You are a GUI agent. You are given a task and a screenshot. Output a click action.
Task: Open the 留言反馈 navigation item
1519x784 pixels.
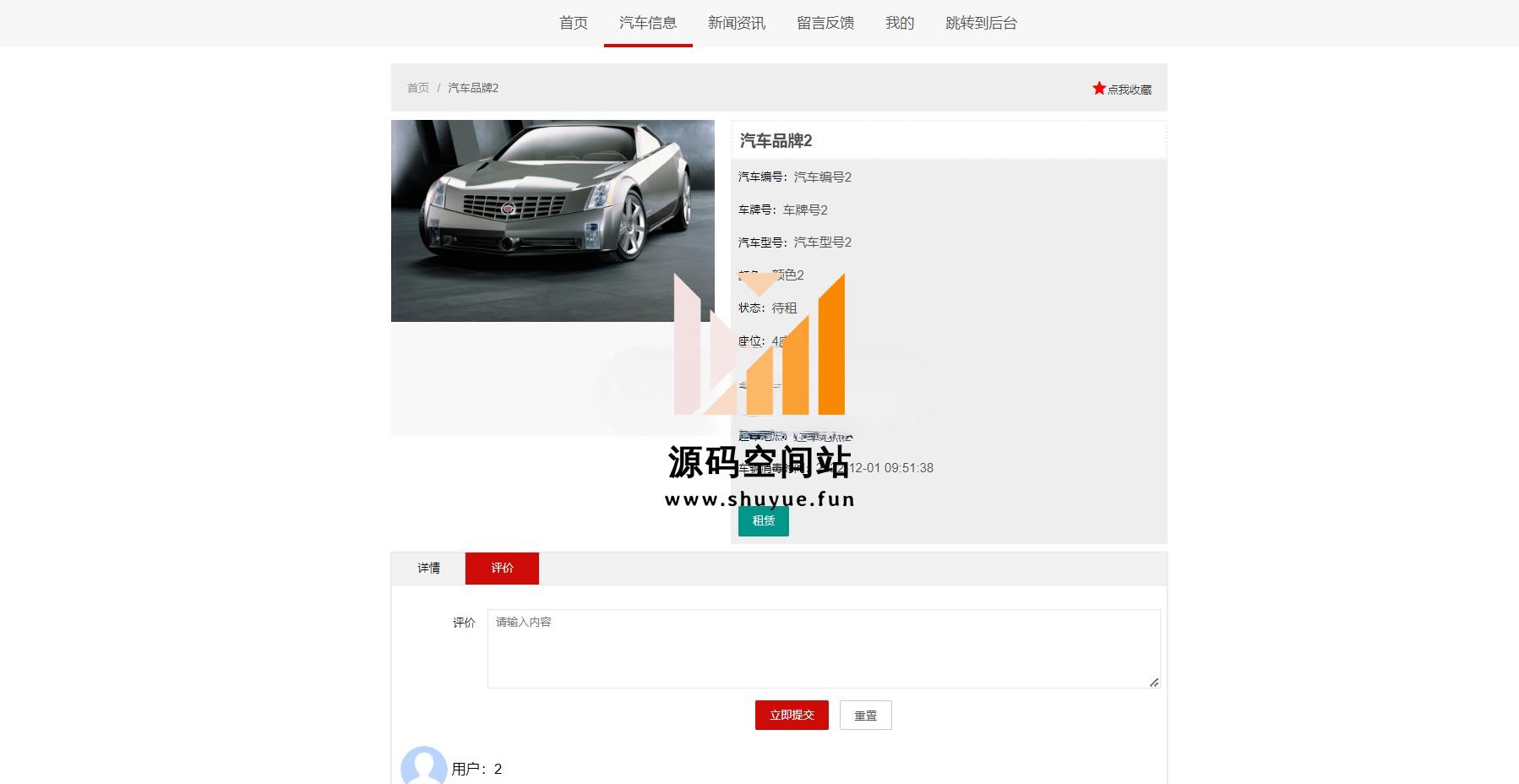[825, 23]
